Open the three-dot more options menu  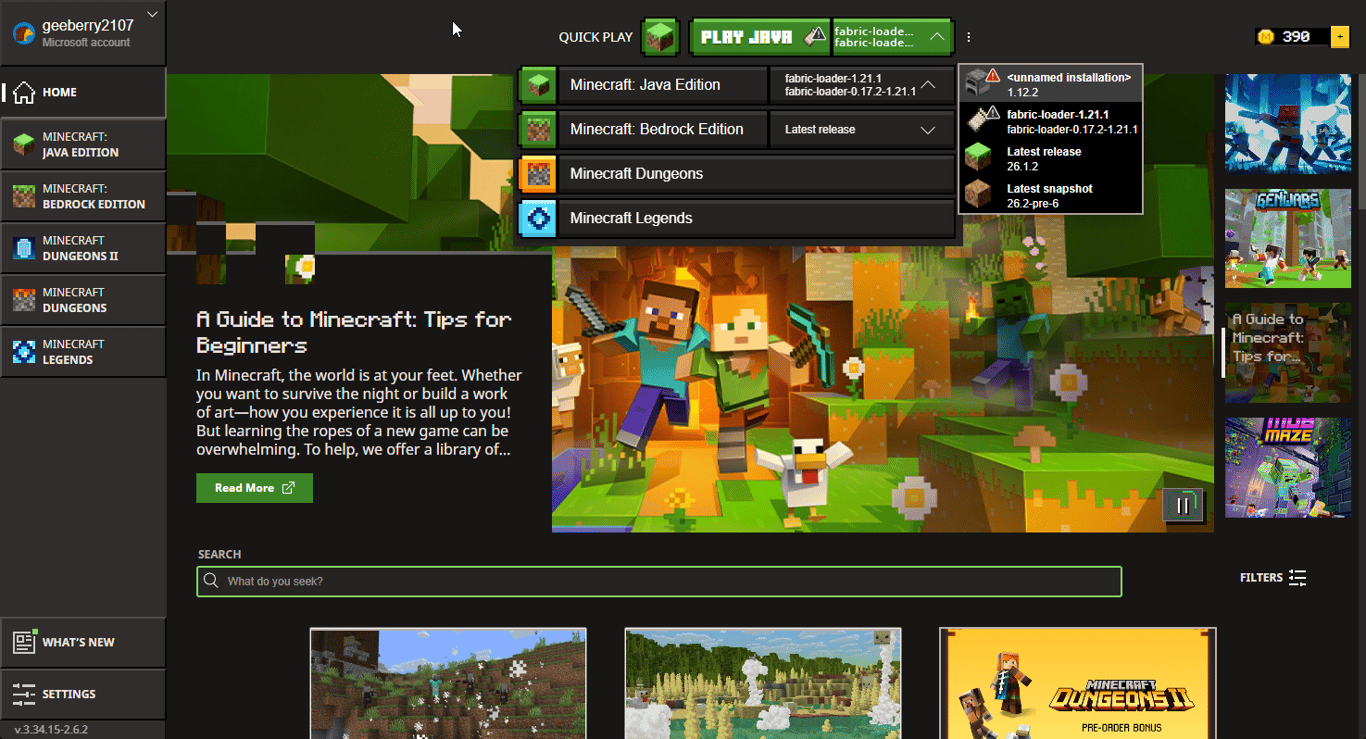[968, 37]
